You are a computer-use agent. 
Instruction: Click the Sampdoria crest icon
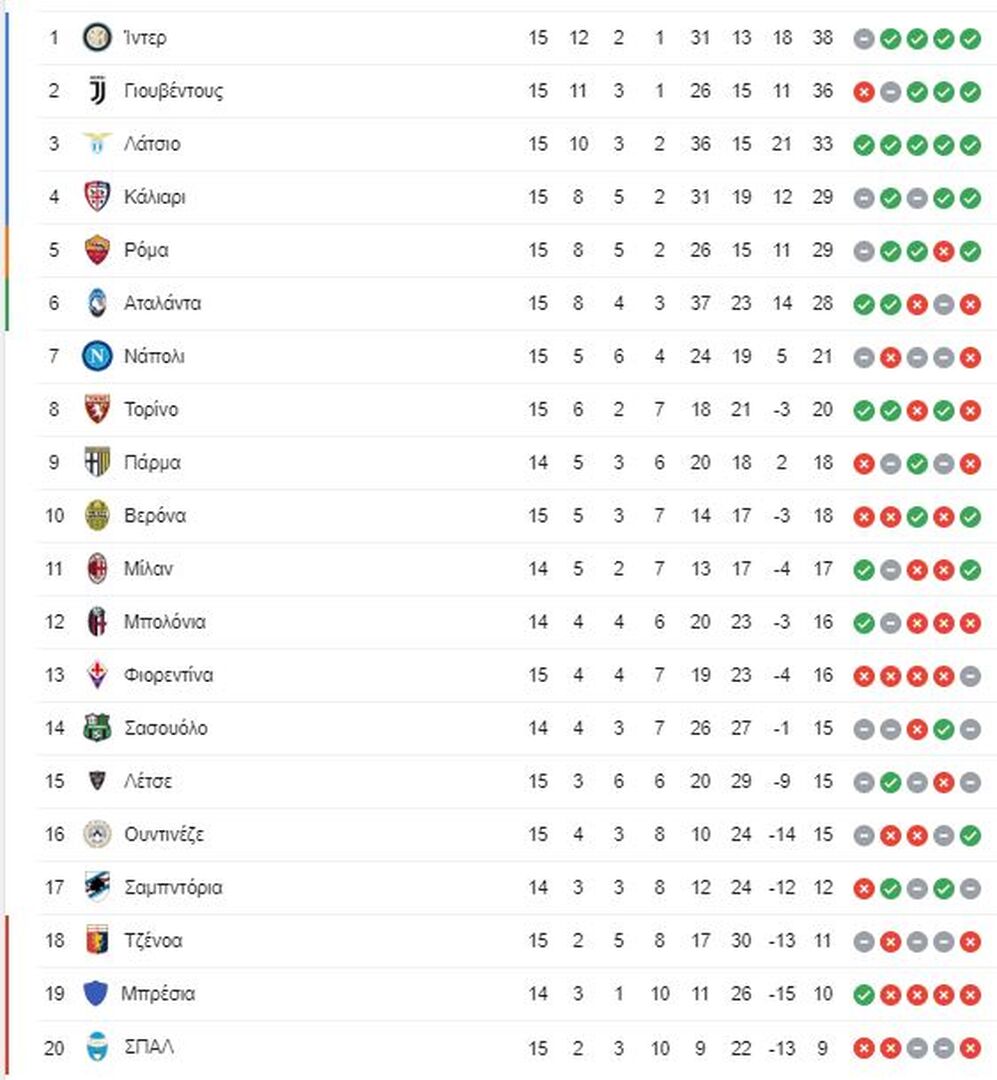pos(97,886)
